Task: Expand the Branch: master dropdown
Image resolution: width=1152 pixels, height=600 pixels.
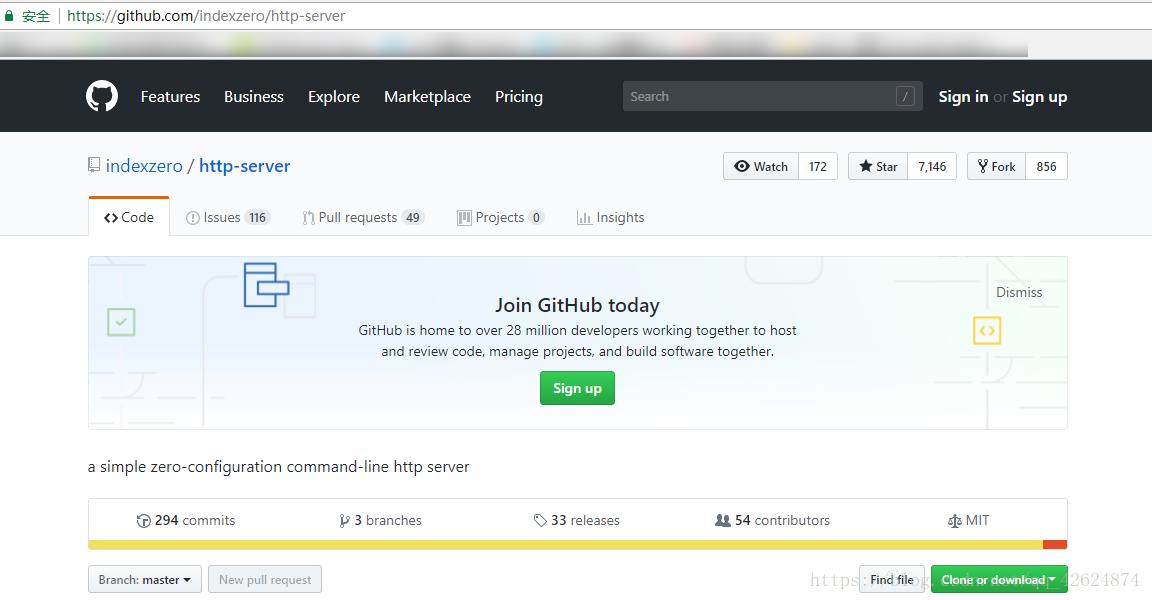Action: 145,579
